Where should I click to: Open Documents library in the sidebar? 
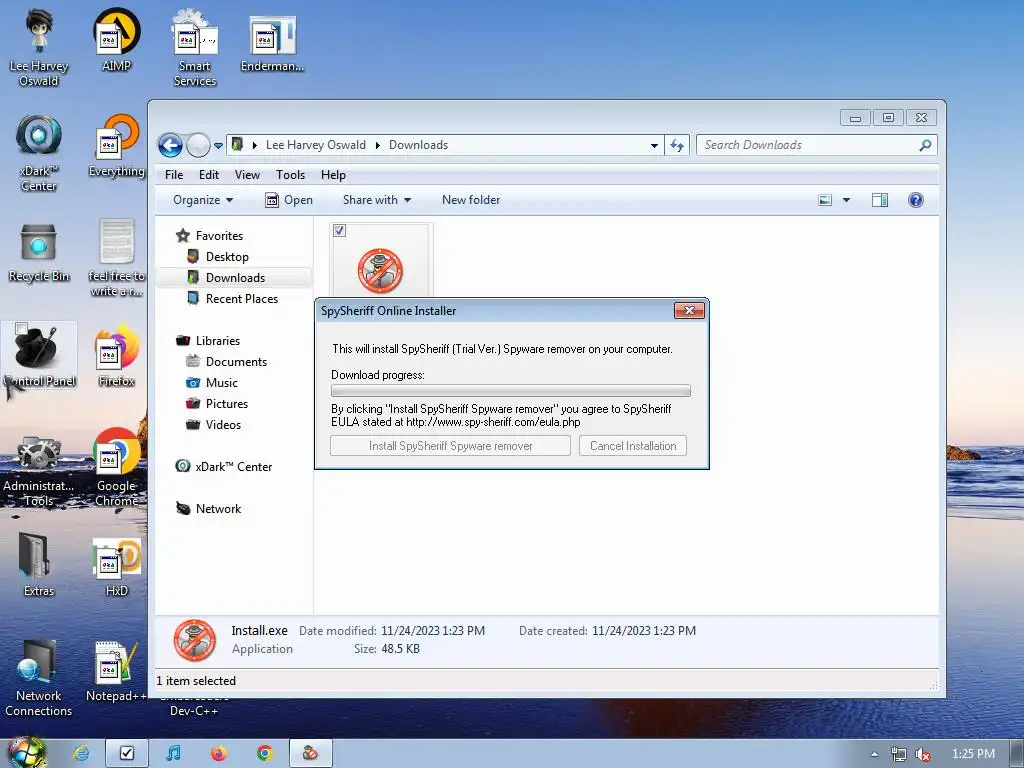[x=236, y=362]
